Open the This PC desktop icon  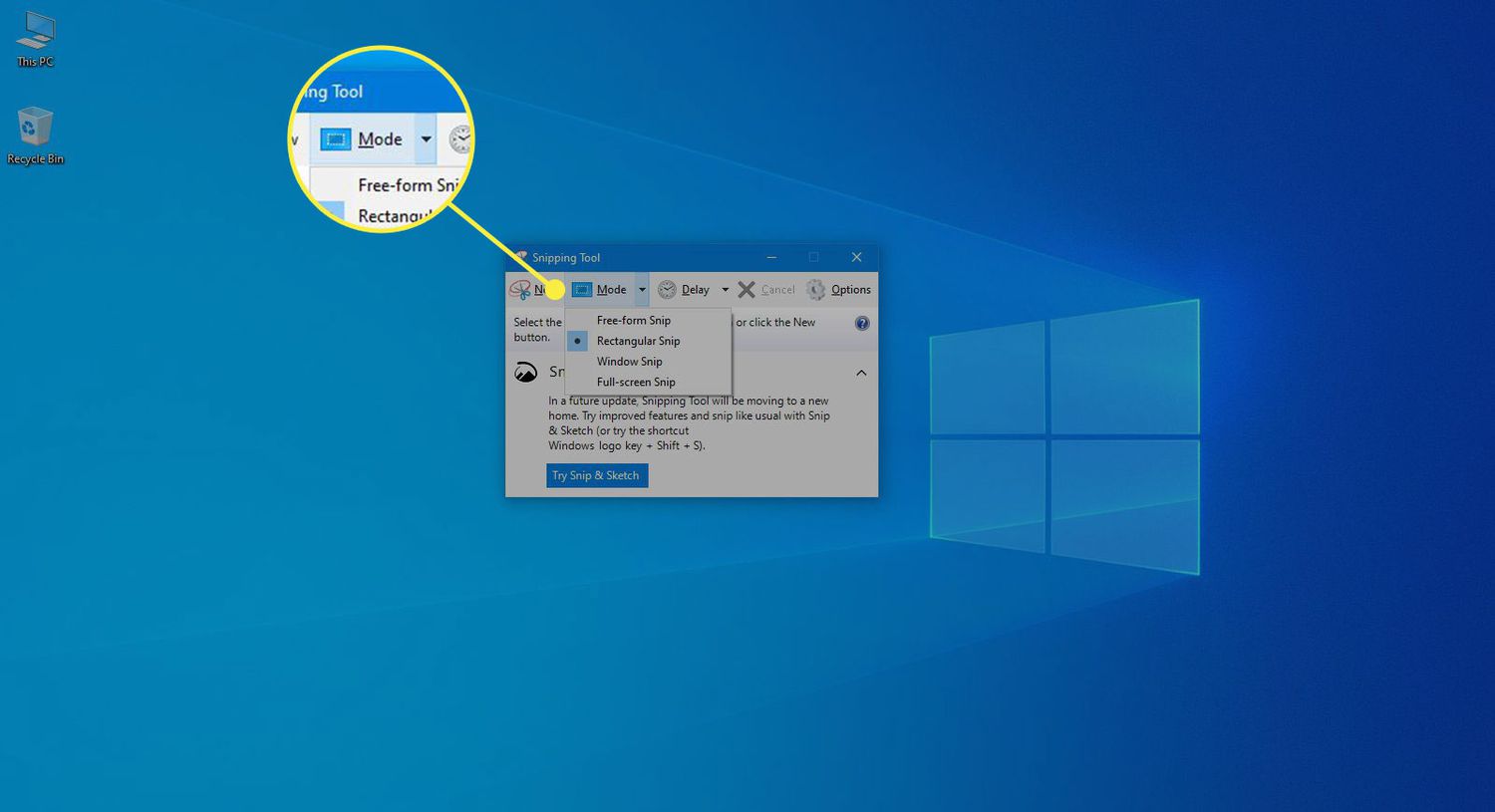point(35,38)
